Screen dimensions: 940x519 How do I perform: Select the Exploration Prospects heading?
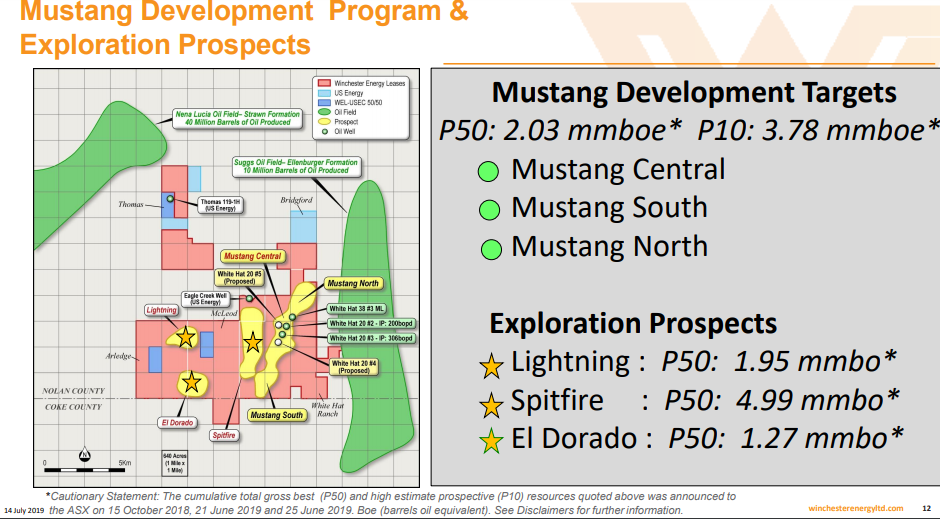point(633,324)
